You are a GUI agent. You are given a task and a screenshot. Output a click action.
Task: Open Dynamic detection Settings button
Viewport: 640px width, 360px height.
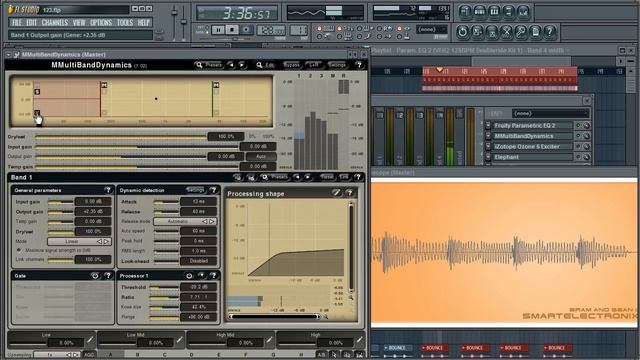tap(195, 190)
